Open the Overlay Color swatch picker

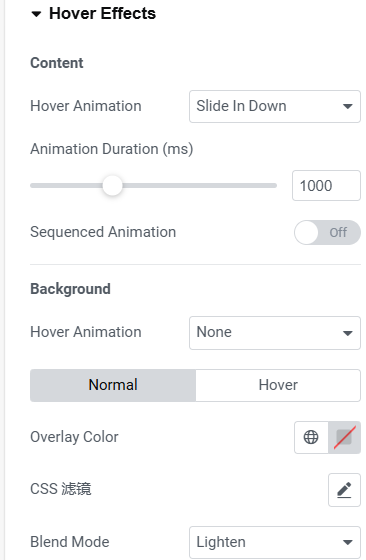pyautogui.click(x=344, y=437)
